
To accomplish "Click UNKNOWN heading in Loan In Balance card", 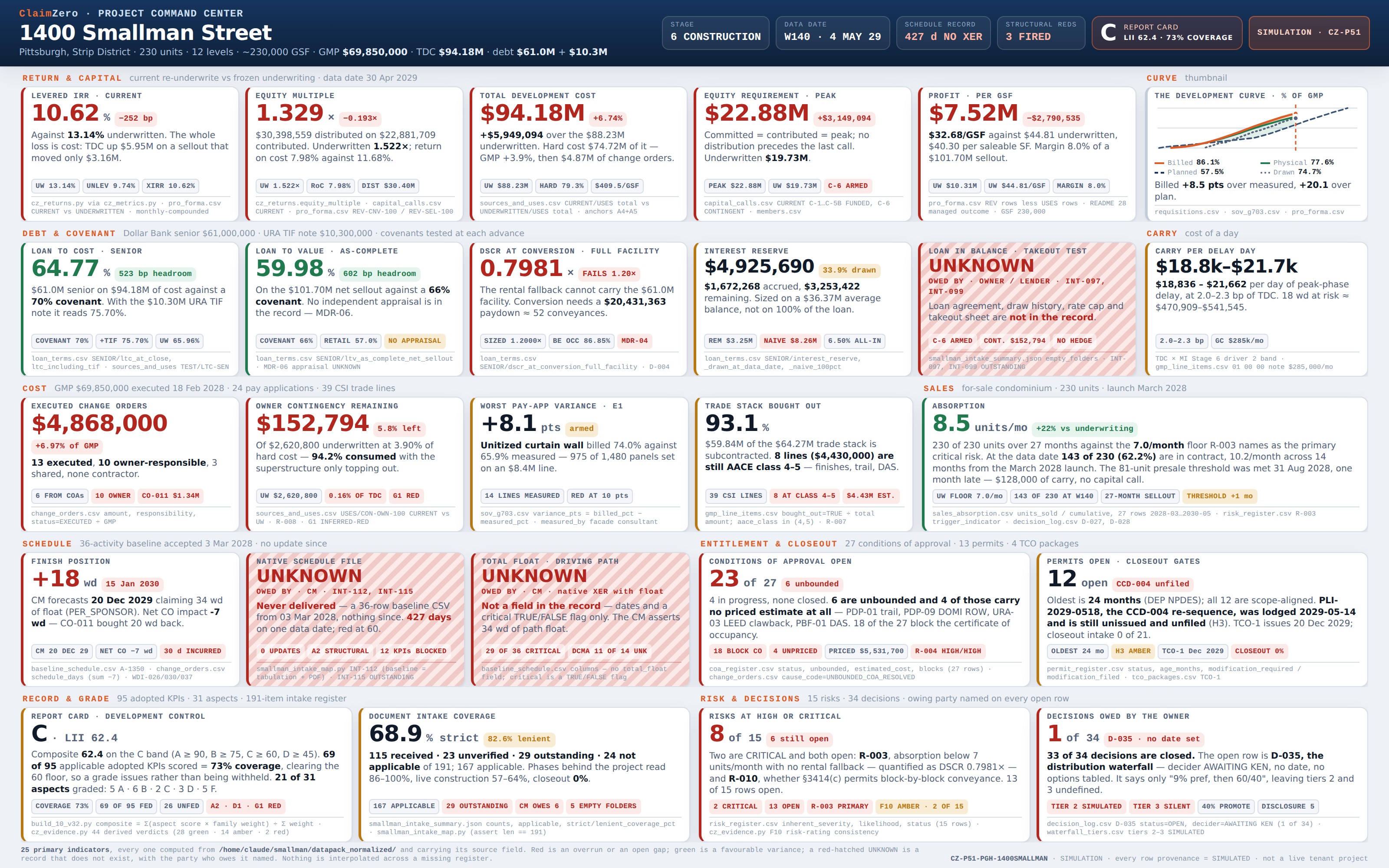I will coord(981,266).
